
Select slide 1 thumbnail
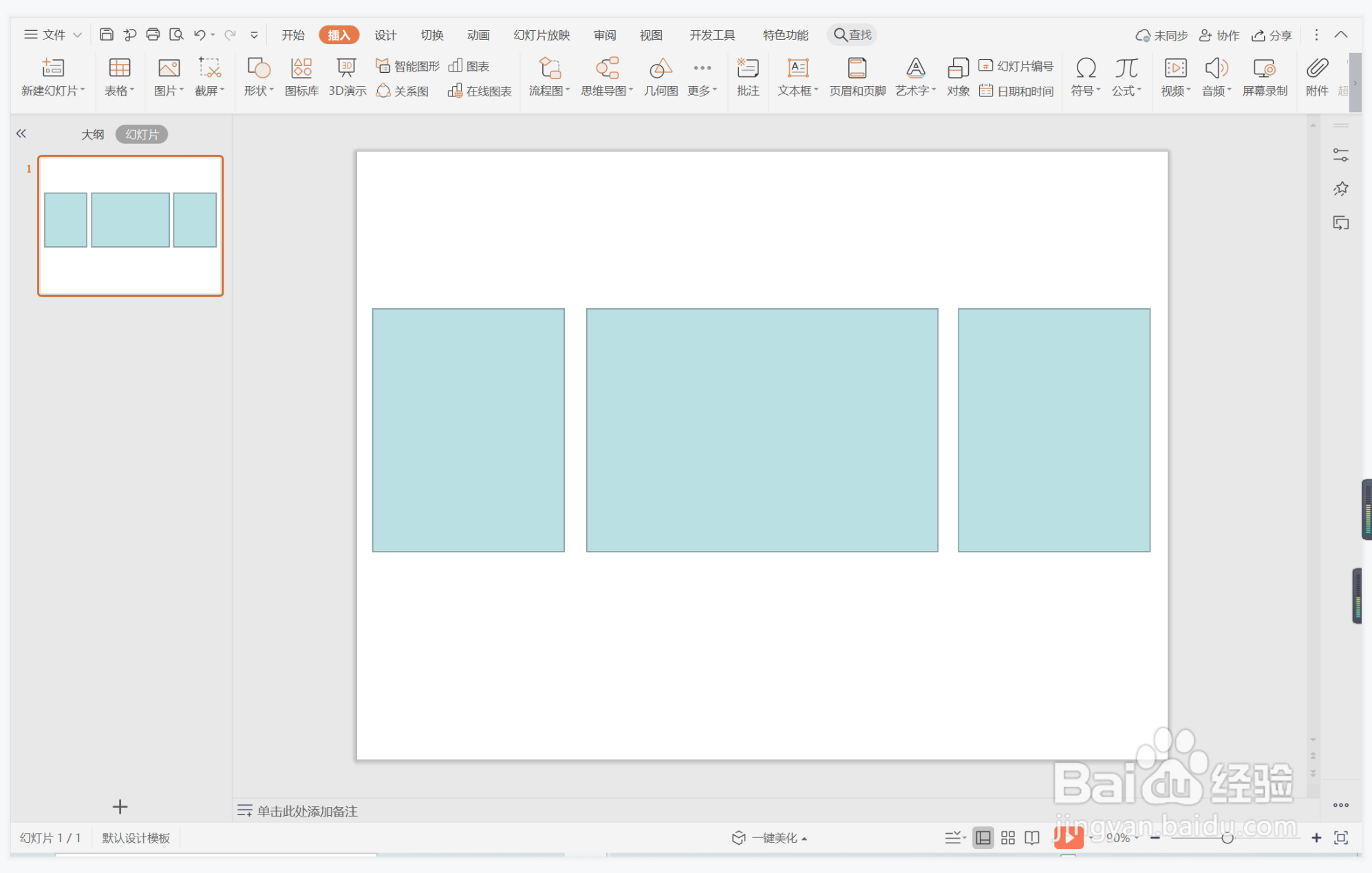click(x=131, y=226)
